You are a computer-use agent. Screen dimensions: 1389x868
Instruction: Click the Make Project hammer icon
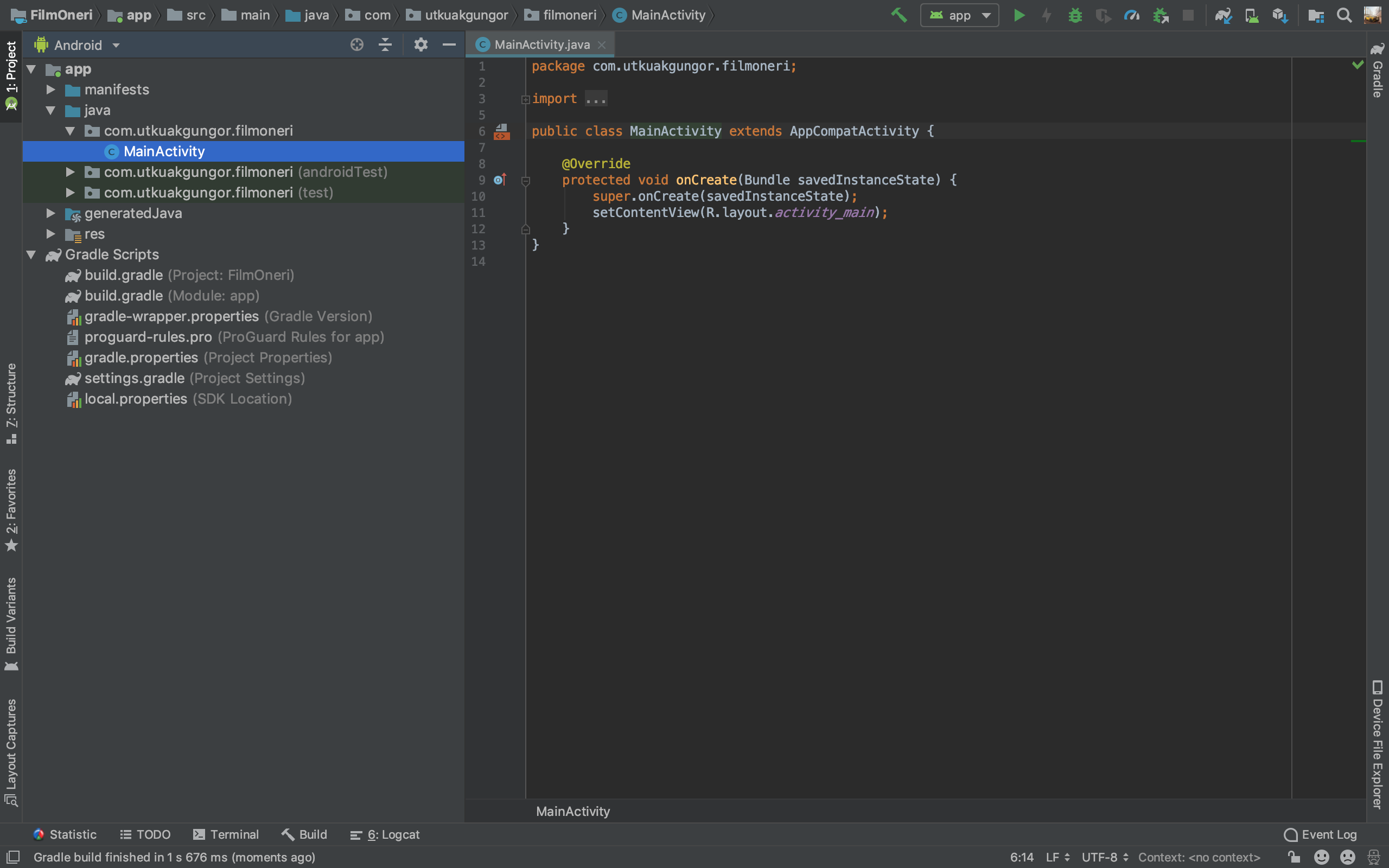pyautogui.click(x=899, y=16)
